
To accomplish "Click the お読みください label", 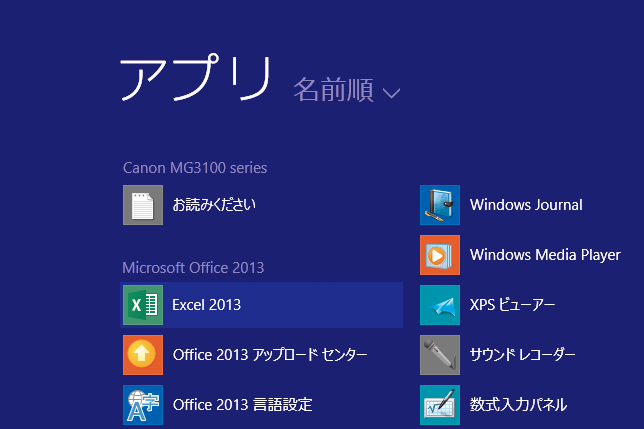I will click(x=214, y=204).
